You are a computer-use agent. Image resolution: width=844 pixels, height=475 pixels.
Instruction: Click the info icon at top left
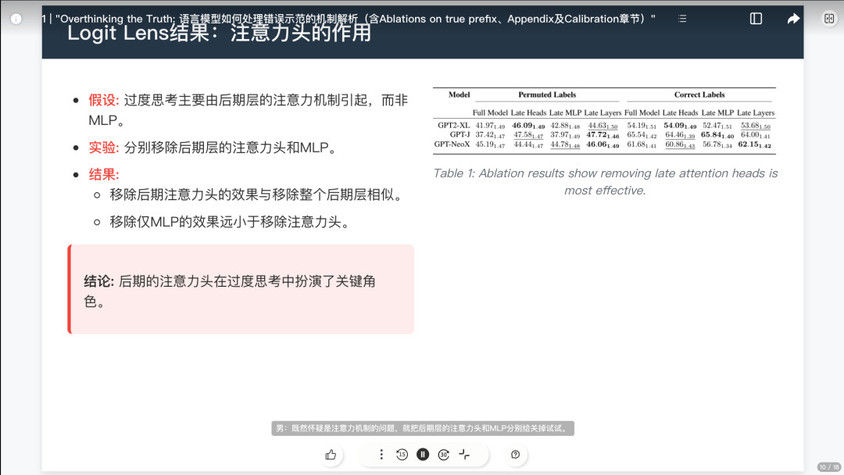click(16, 19)
